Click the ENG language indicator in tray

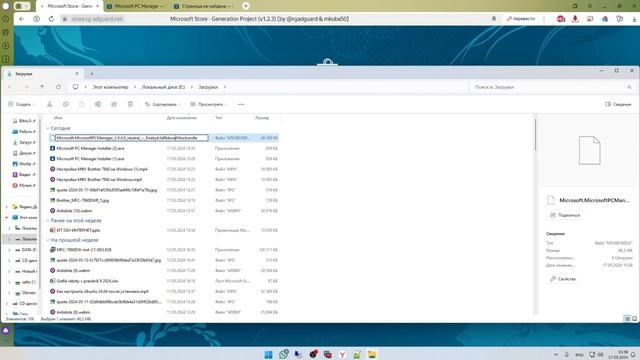click(579, 355)
